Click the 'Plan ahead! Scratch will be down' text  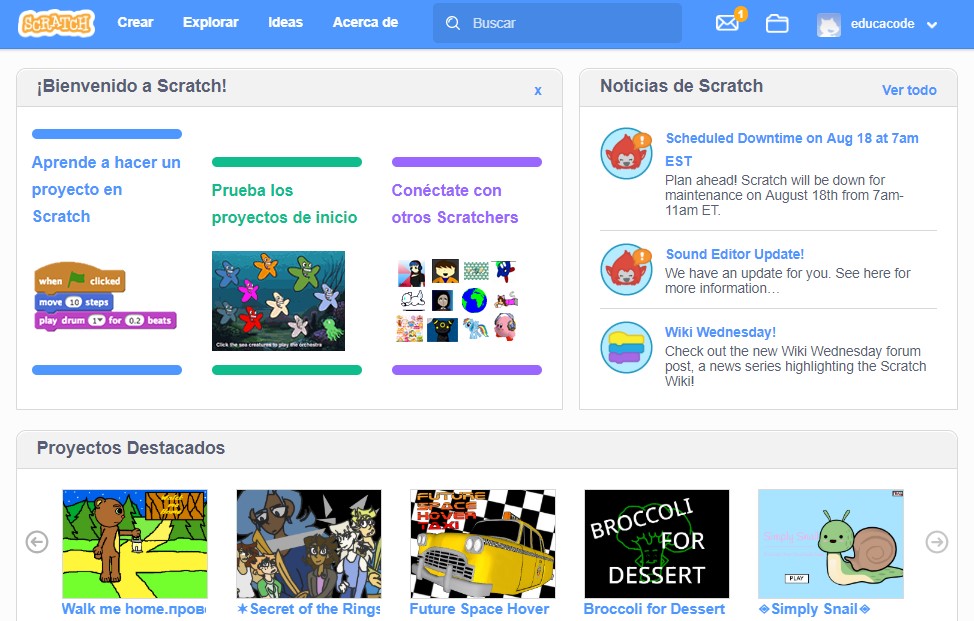coord(785,195)
